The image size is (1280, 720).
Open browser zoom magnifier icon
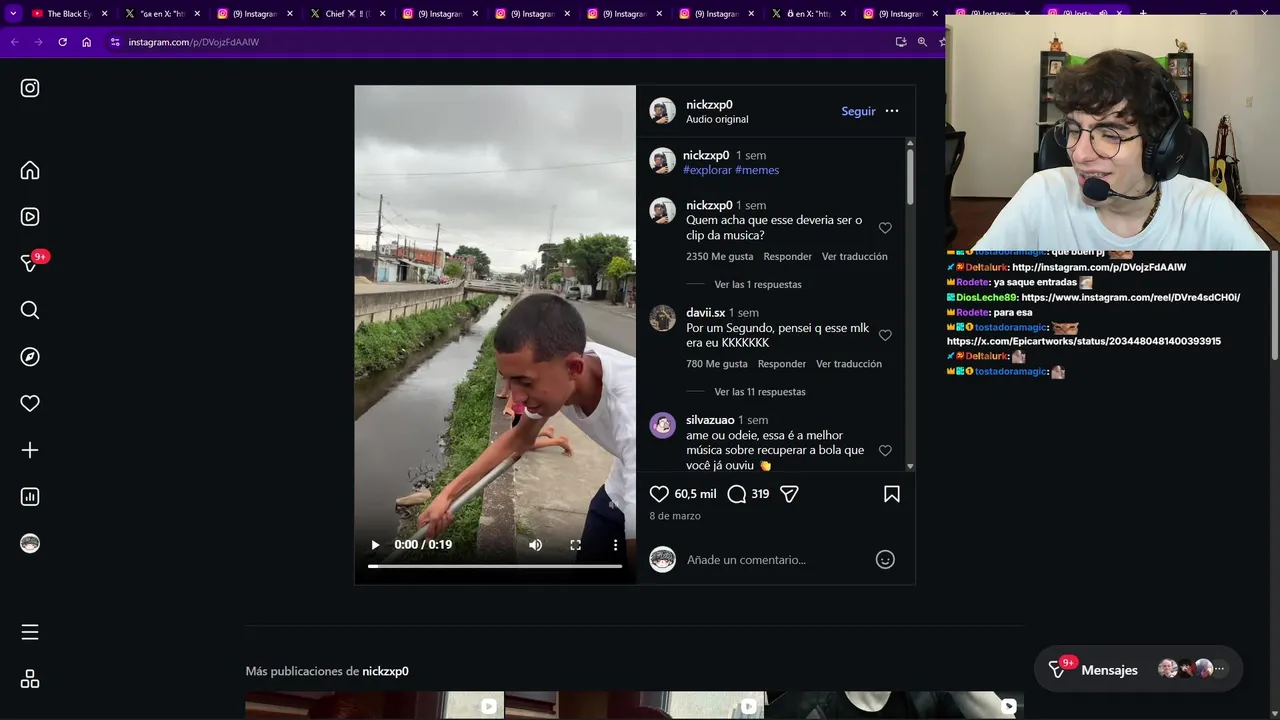(x=922, y=42)
